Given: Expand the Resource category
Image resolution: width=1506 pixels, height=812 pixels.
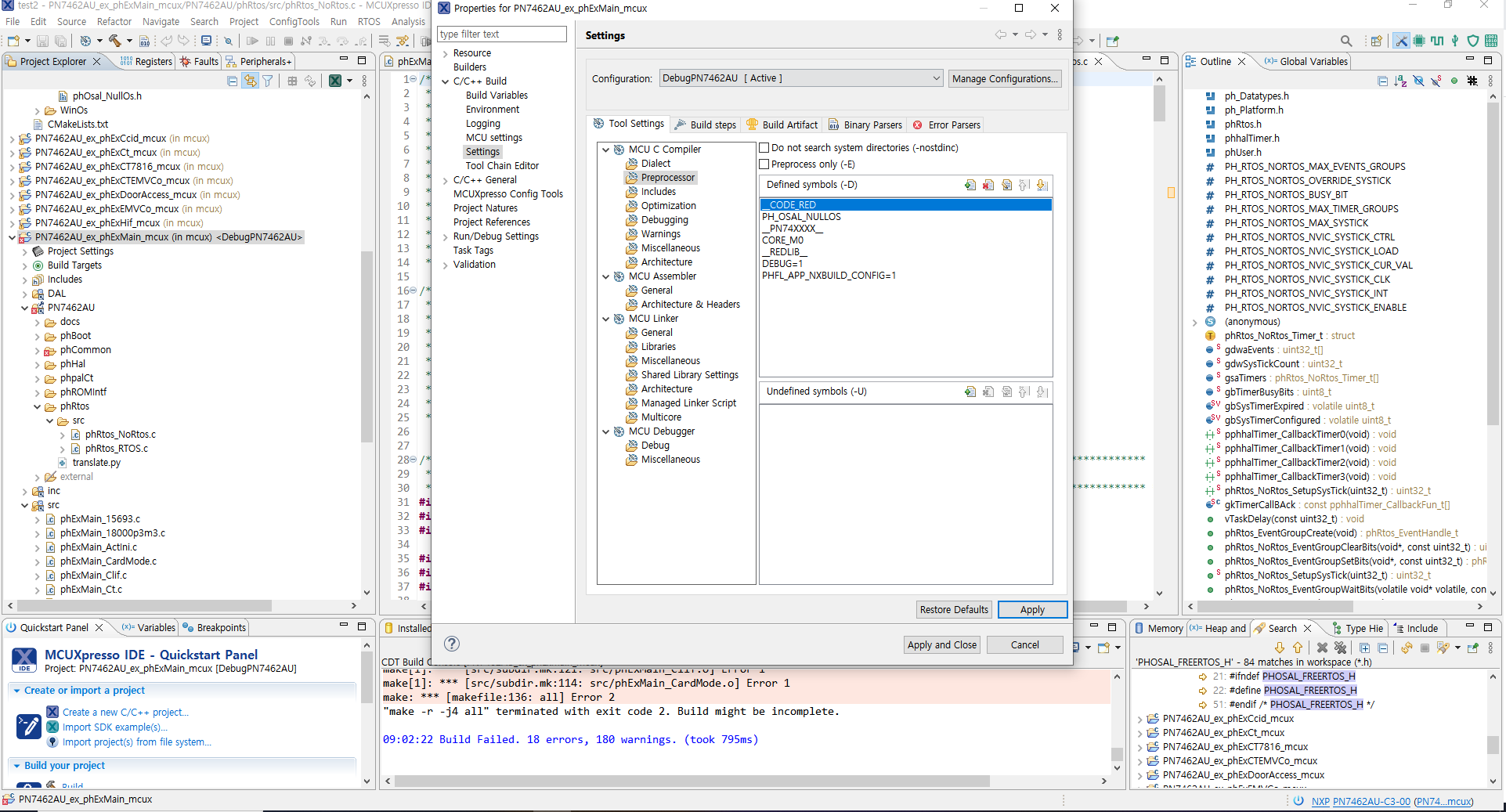Looking at the screenshot, I should click(446, 53).
